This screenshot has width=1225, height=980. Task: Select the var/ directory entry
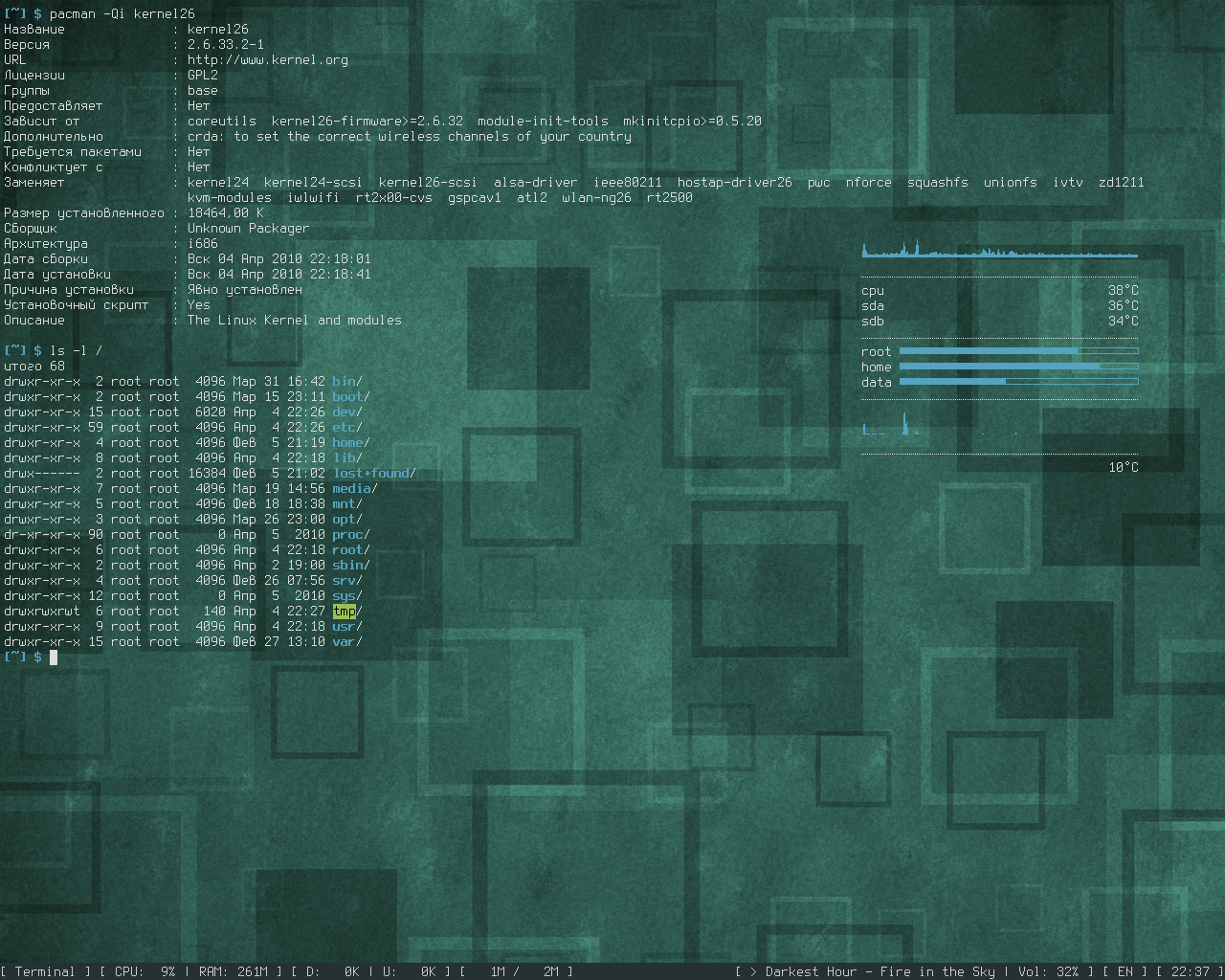point(347,641)
